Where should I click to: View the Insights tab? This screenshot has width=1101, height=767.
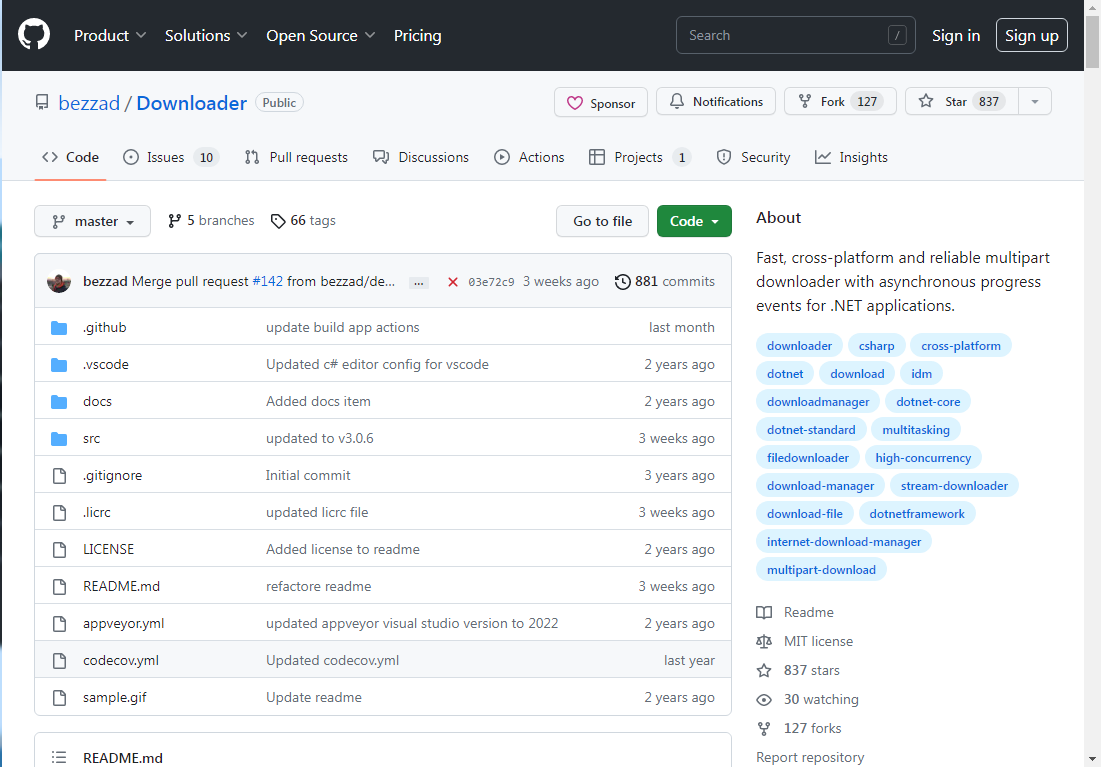pyautogui.click(x=851, y=157)
